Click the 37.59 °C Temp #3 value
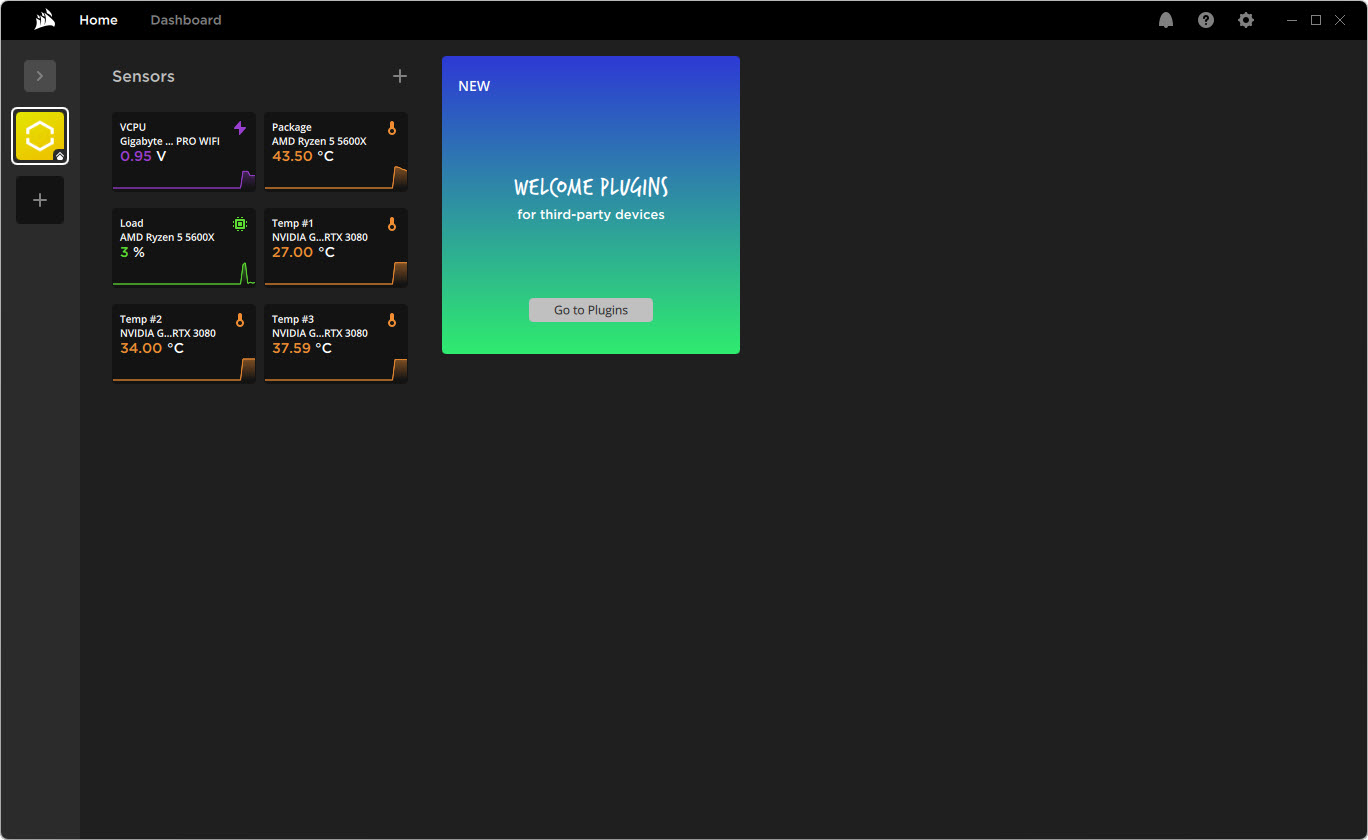1368x840 pixels. coord(302,349)
